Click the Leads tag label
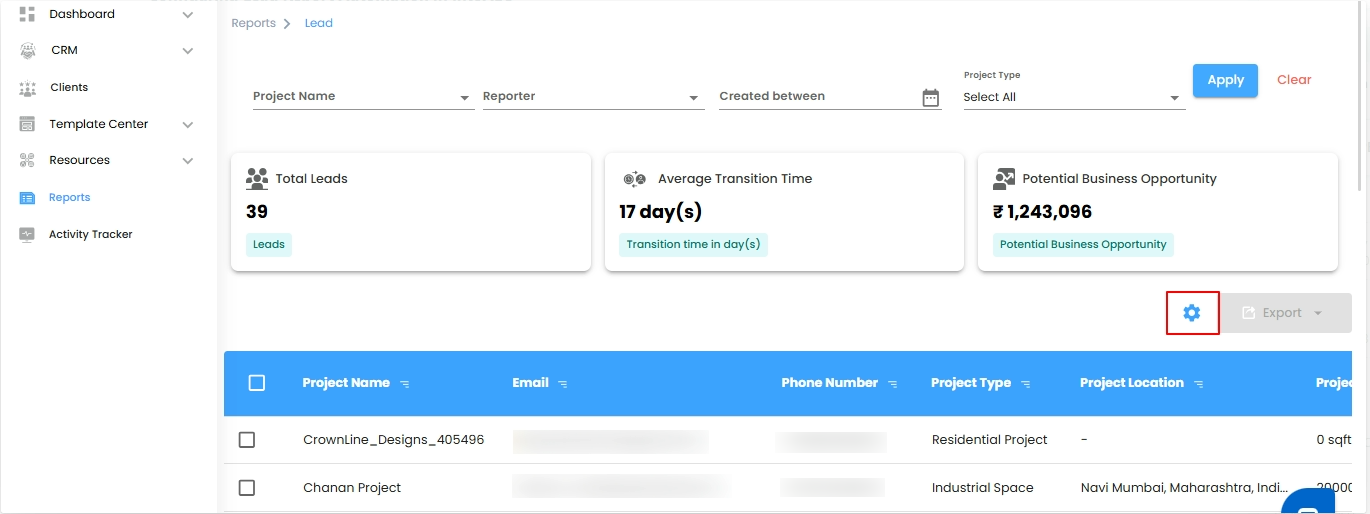1370x514 pixels. pos(269,244)
